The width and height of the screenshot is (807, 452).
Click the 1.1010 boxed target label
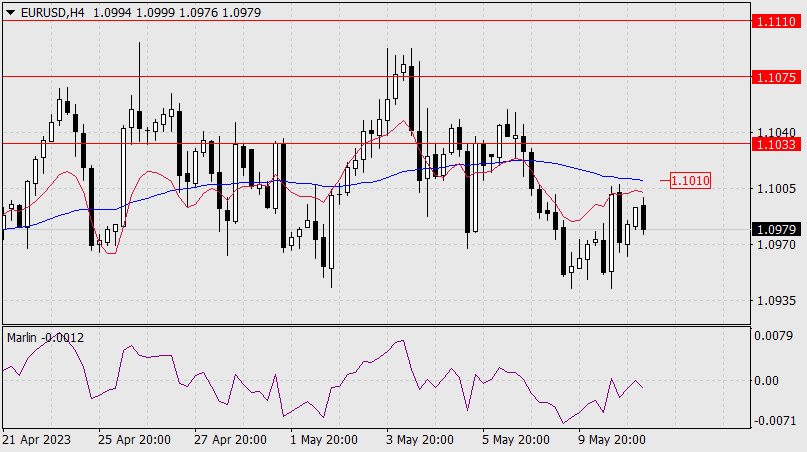pos(690,181)
